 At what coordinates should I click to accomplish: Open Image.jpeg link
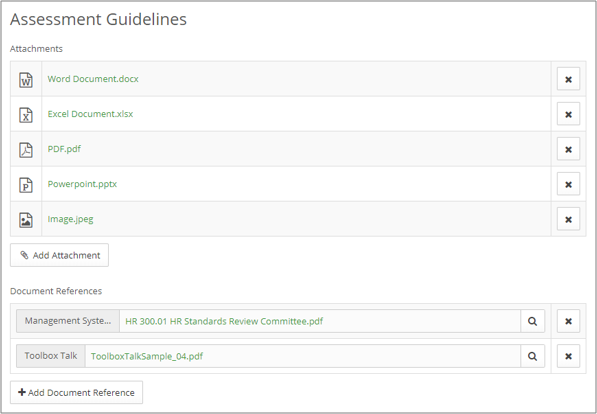70,219
